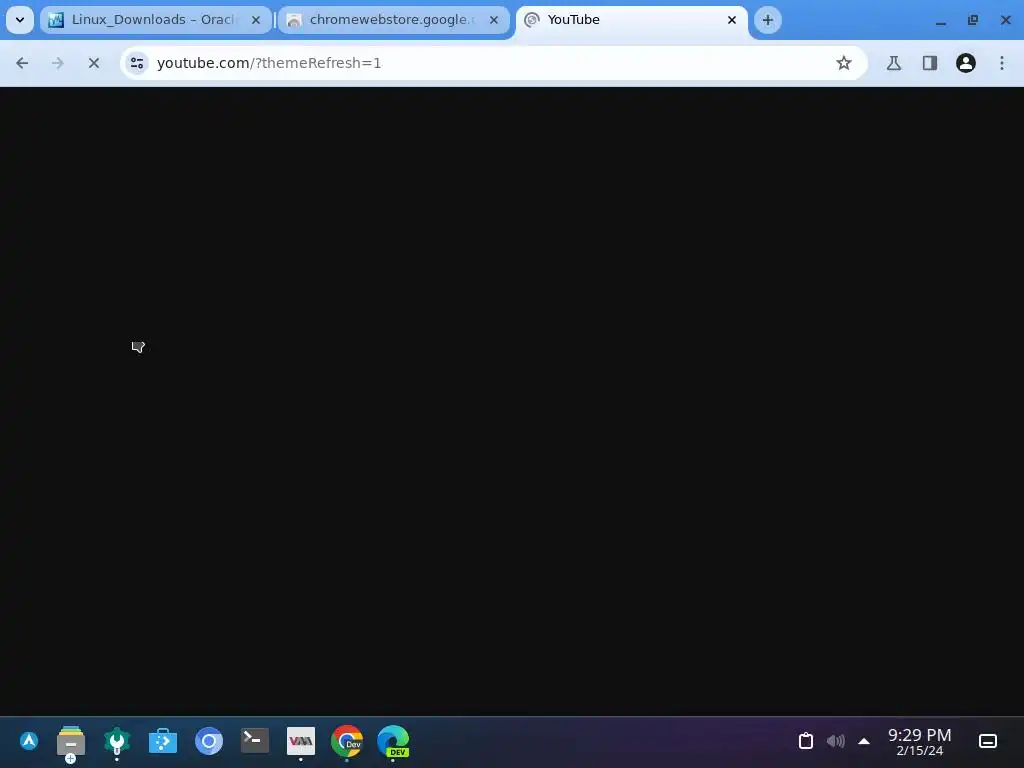The image size is (1024, 768).
Task: Open the green gear settings app
Action: click(117, 741)
